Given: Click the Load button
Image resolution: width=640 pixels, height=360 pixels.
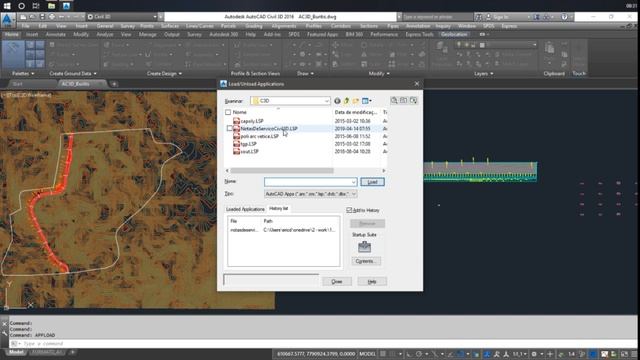Looking at the screenshot, I should click(372, 182).
